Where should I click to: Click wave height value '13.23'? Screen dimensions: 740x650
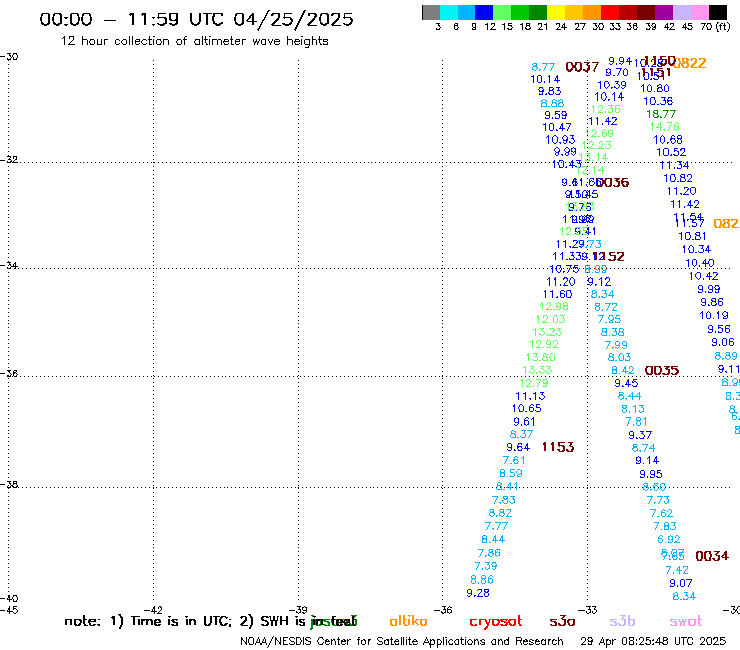(x=547, y=332)
